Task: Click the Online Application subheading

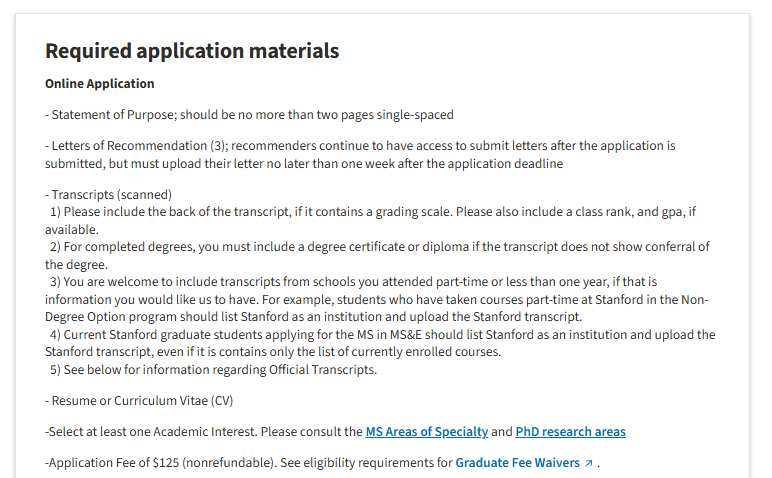Action: point(99,84)
